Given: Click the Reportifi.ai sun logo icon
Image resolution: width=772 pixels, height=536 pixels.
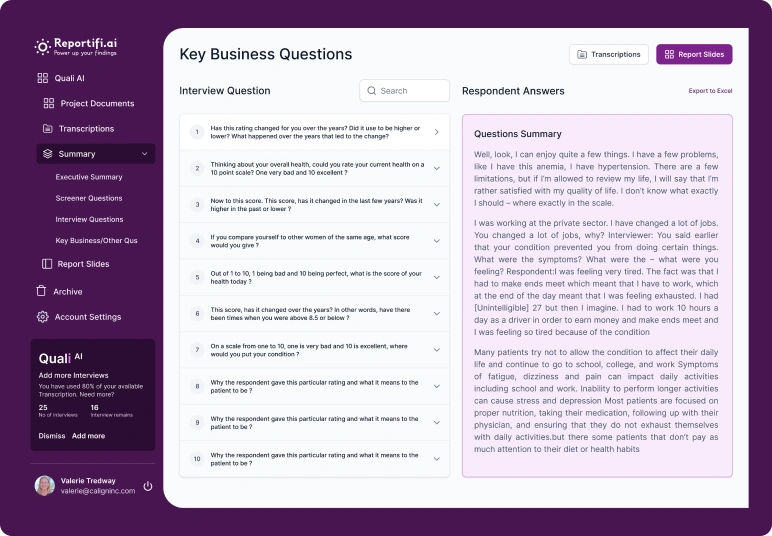Looking at the screenshot, I should [42, 46].
